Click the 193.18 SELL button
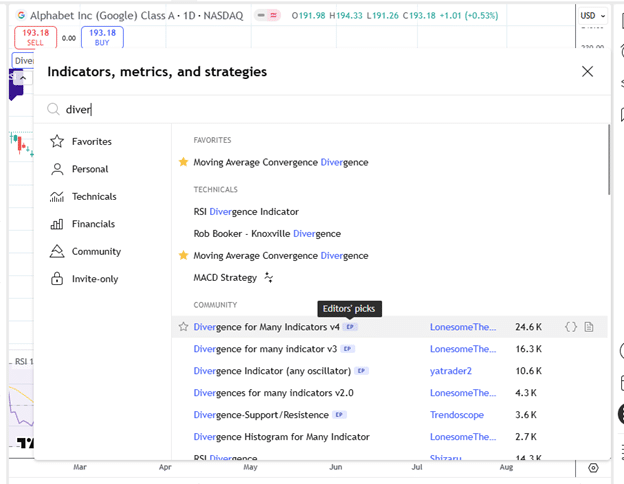The image size is (624, 484). (x=35, y=38)
